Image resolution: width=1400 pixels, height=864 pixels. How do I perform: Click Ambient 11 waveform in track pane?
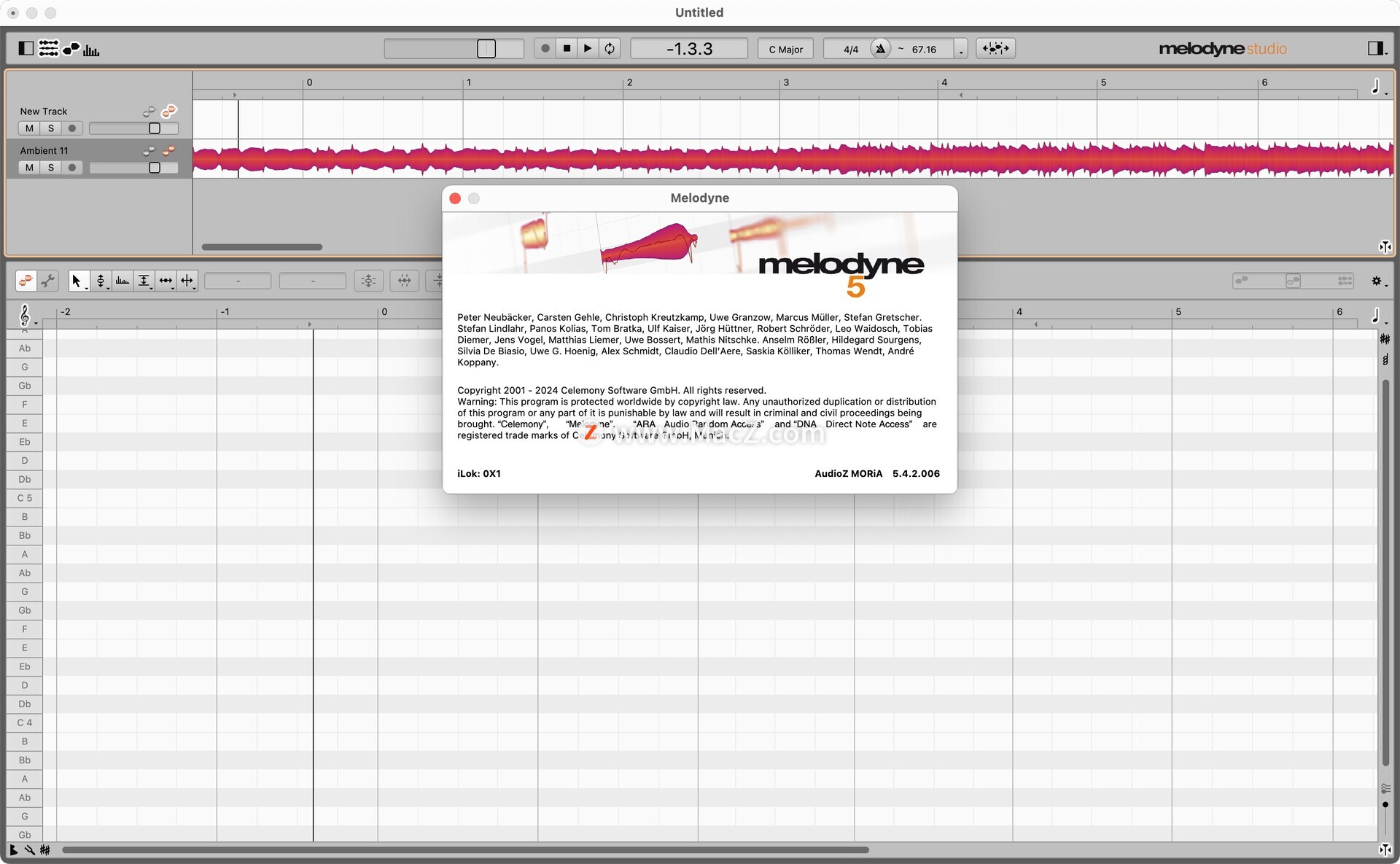click(x=793, y=160)
